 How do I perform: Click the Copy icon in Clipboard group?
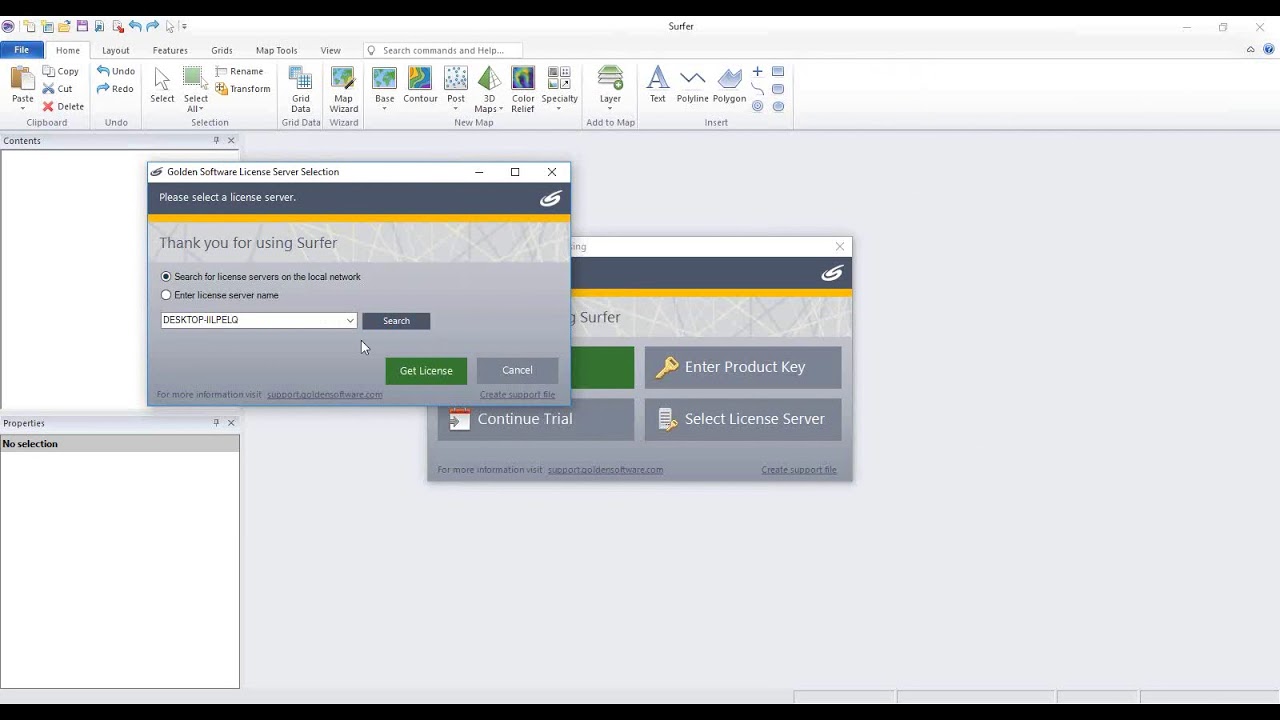(48, 71)
